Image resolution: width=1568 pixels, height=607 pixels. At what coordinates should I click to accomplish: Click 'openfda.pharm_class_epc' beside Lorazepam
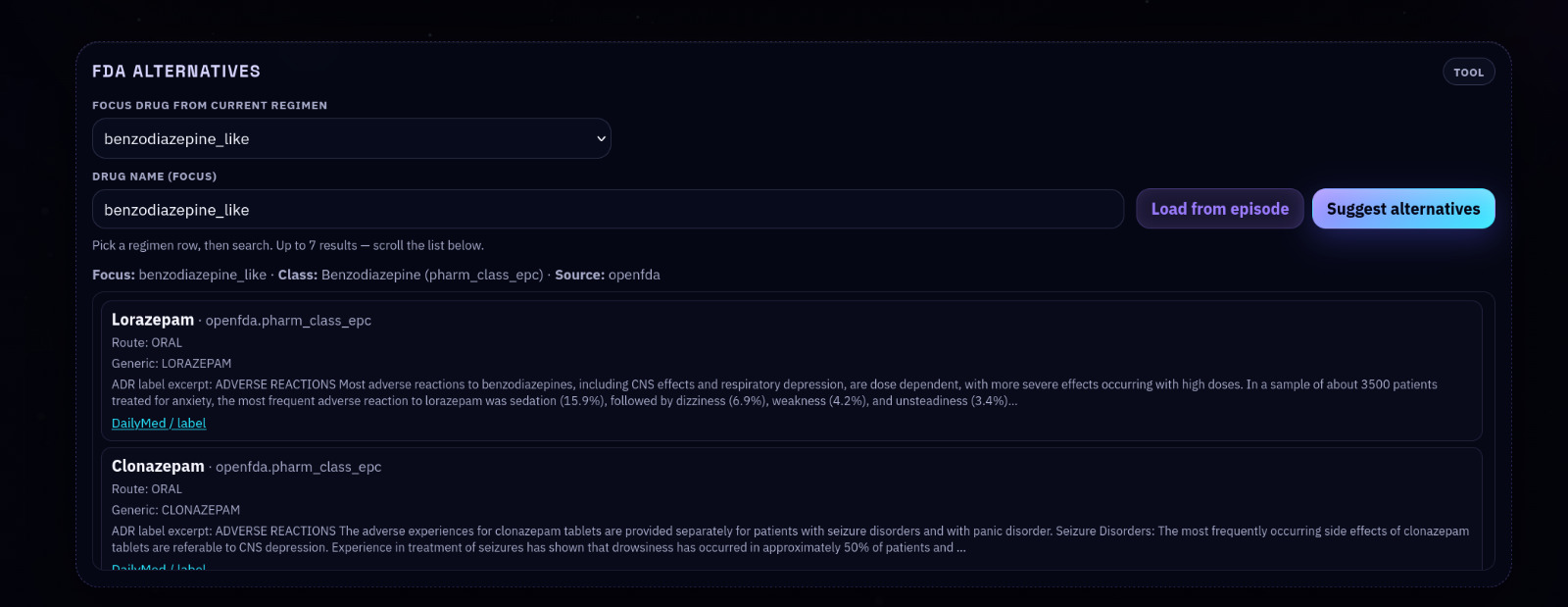tap(288, 321)
